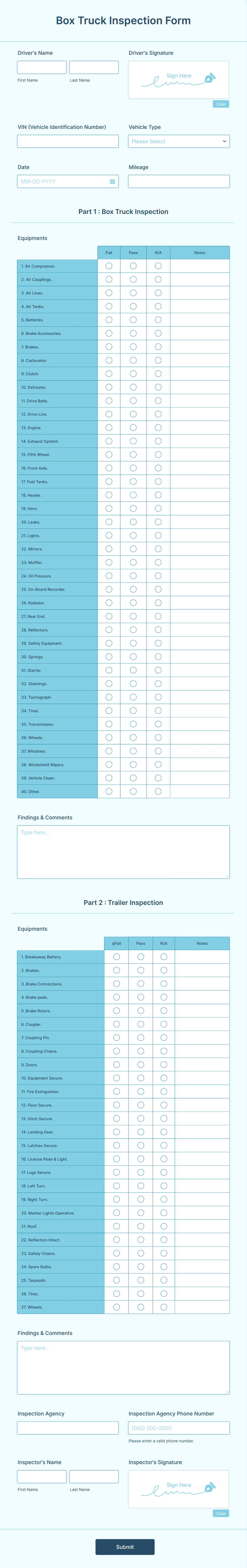Click the VIN input field

coord(67,141)
